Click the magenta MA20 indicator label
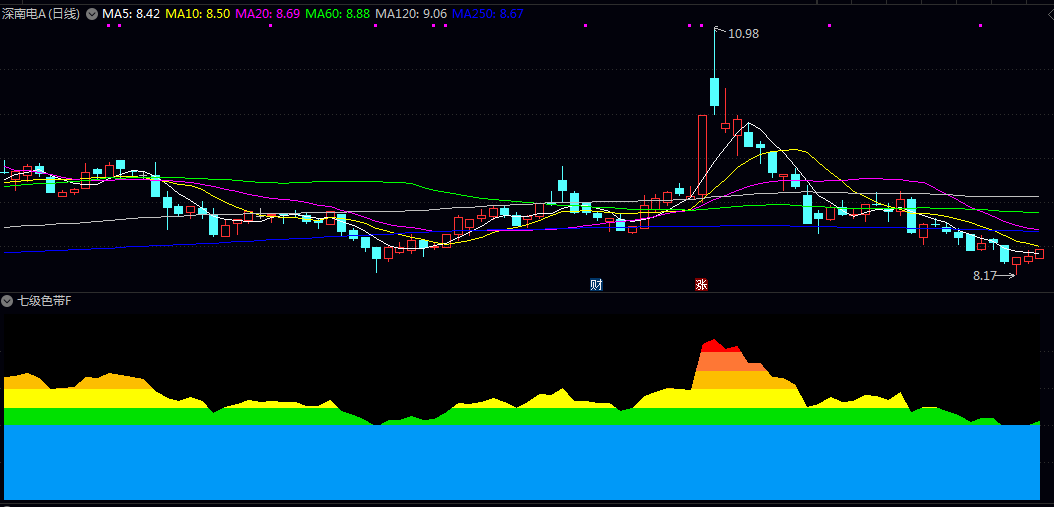1054x507 pixels. [x=266, y=15]
